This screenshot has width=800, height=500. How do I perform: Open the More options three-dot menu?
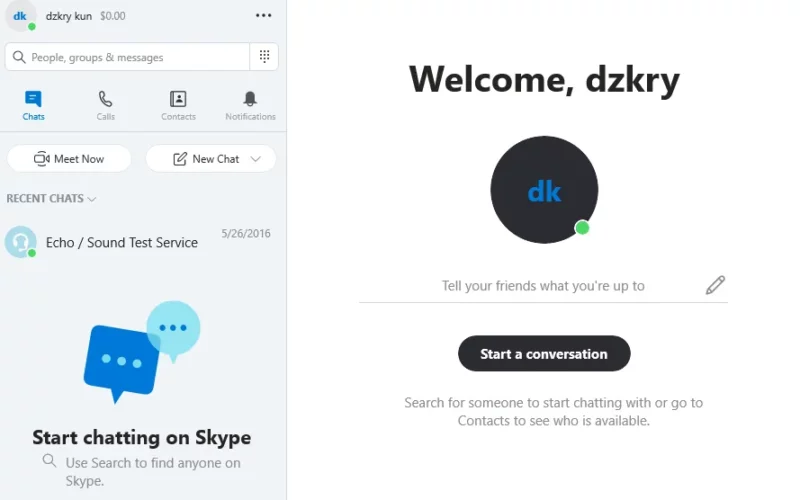263,15
